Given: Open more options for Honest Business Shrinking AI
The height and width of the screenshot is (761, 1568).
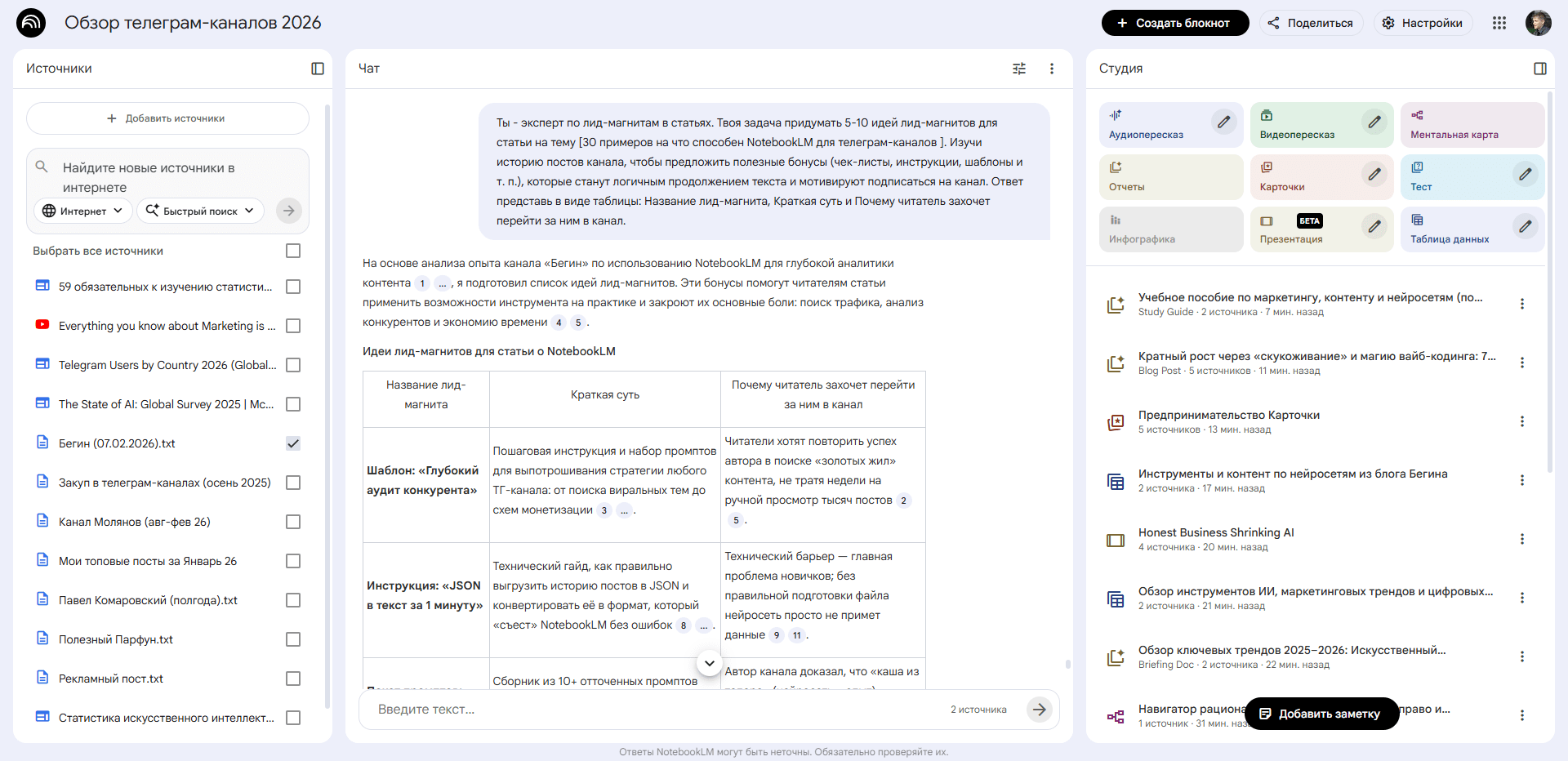Looking at the screenshot, I should 1522,539.
